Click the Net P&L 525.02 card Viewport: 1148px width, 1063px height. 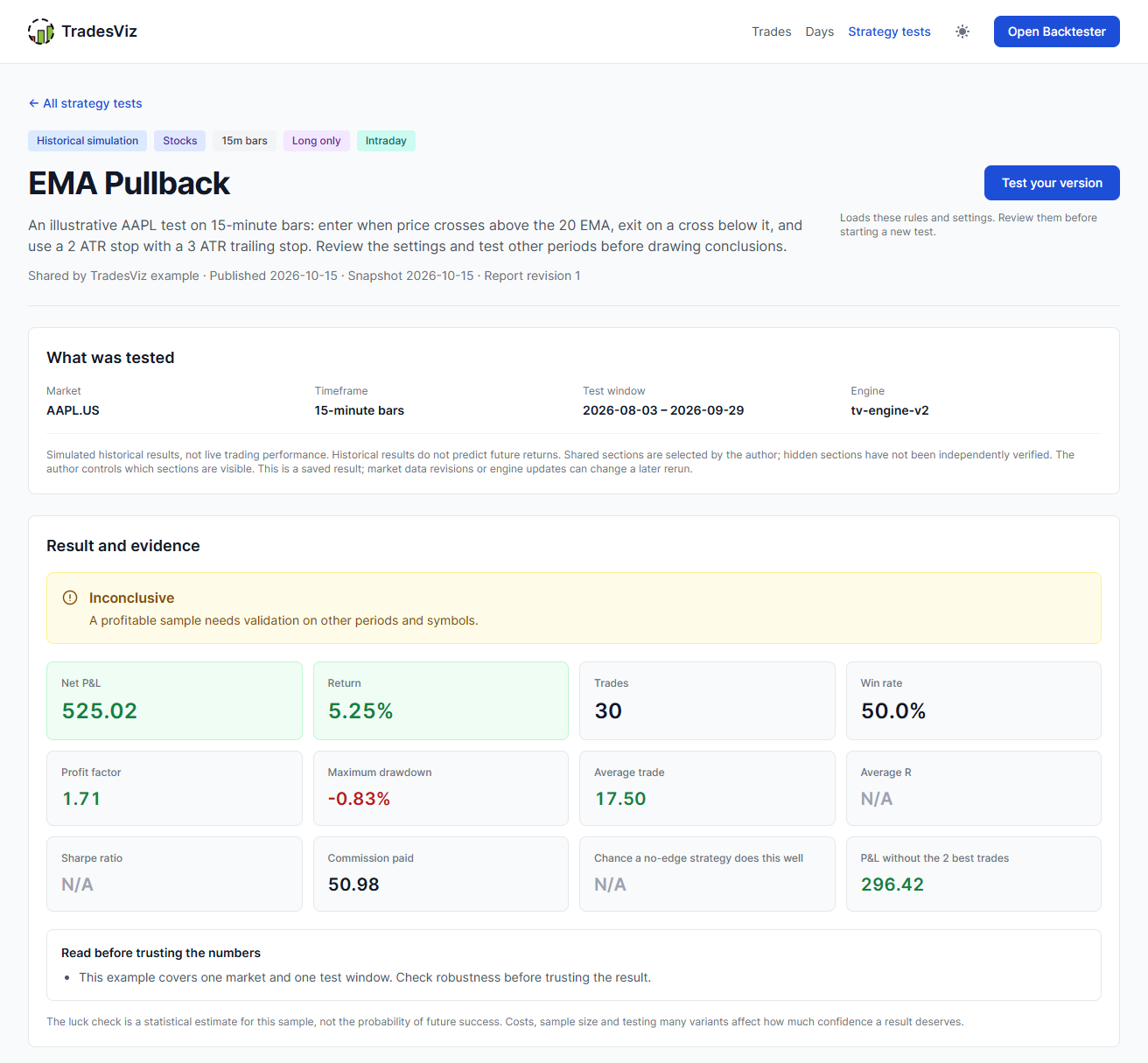click(174, 701)
